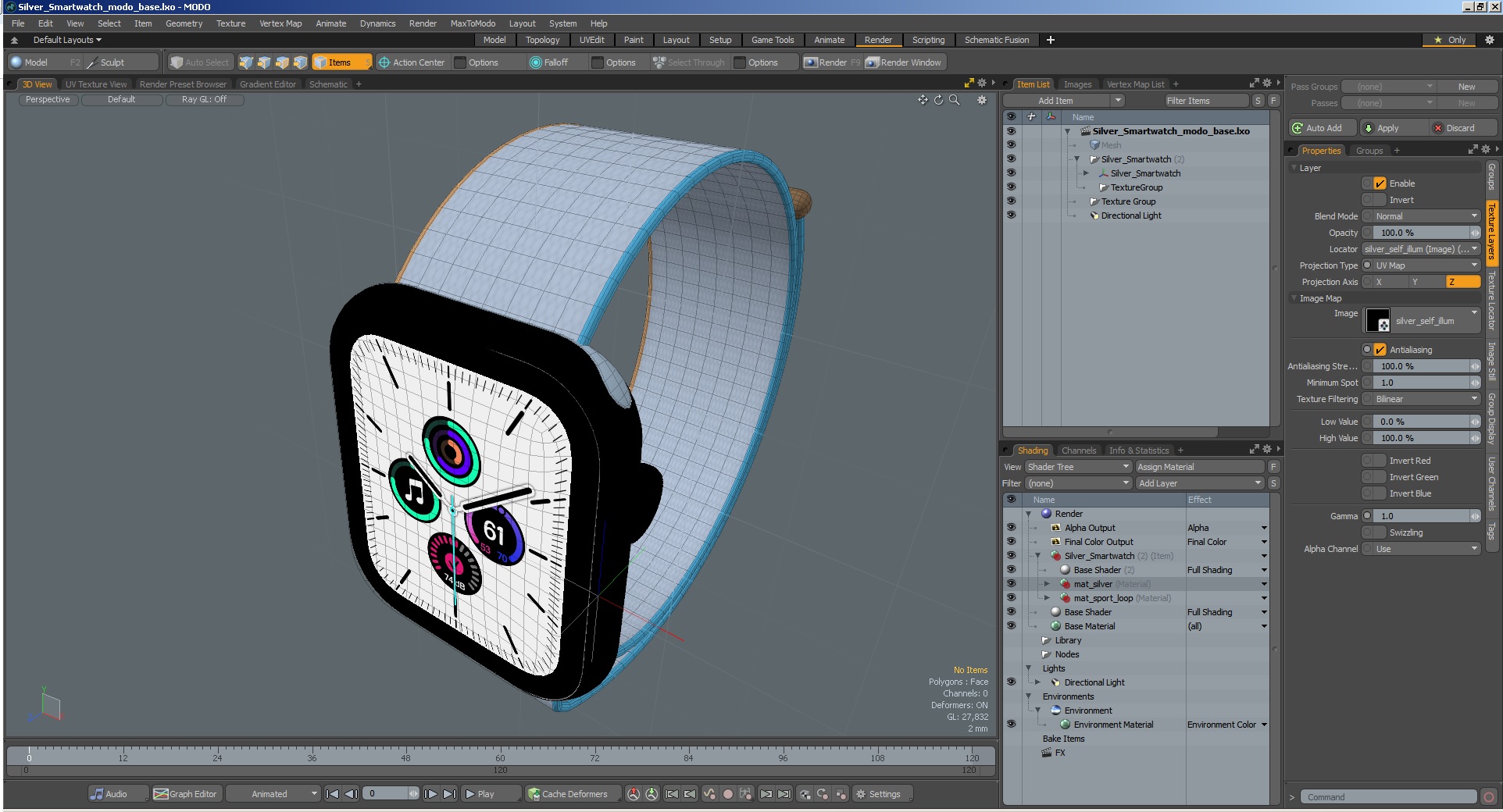Open the Render Window
The image size is (1503, 812).
click(x=905, y=62)
